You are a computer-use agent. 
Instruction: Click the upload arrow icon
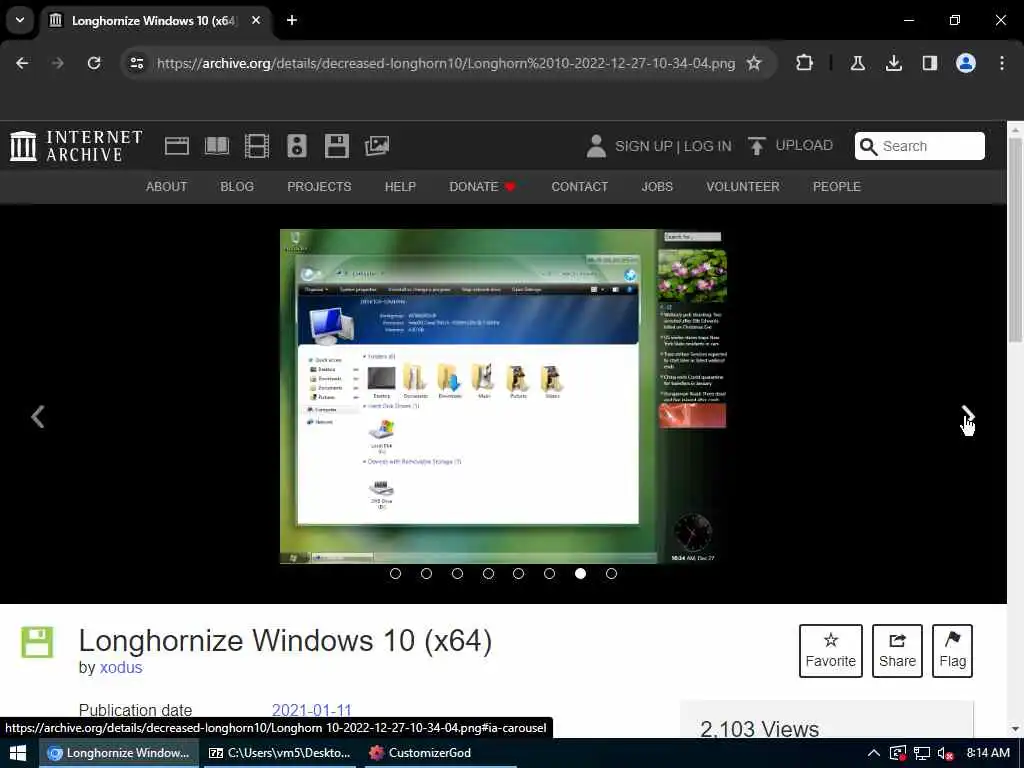pyautogui.click(x=756, y=146)
